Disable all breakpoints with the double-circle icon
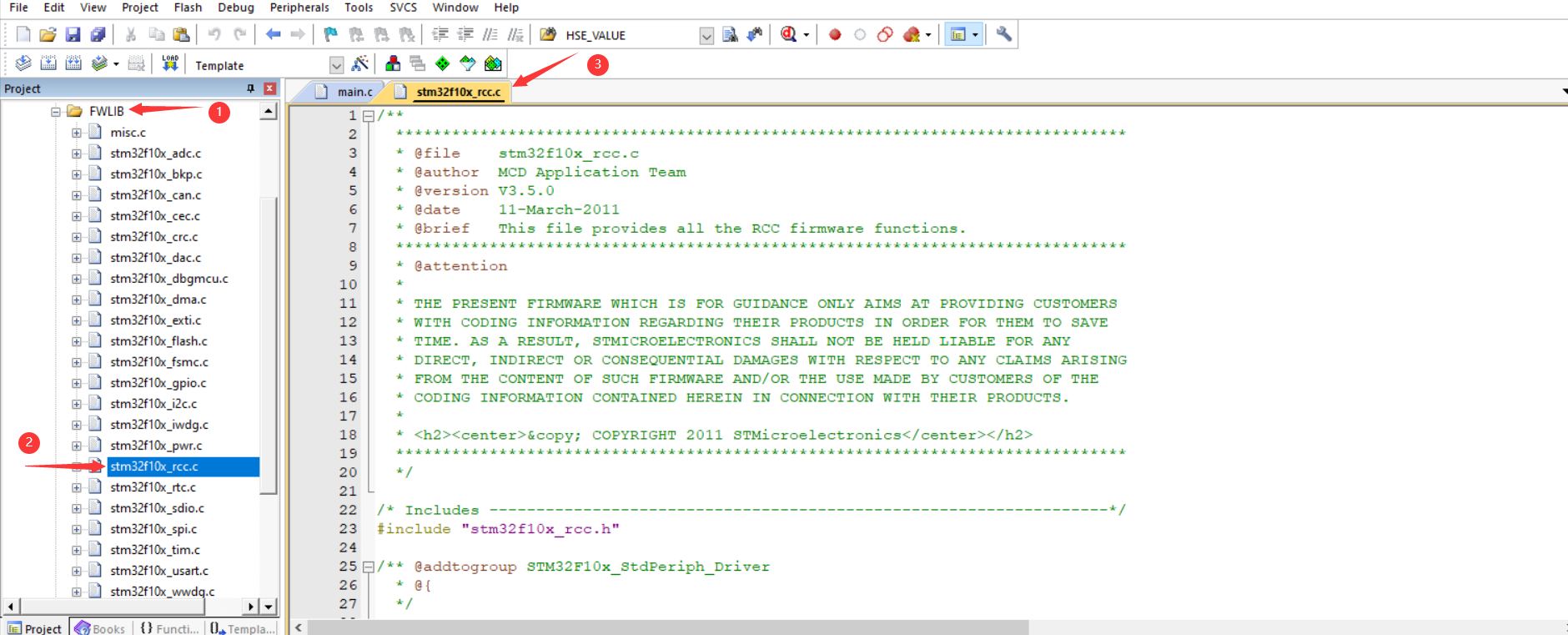The image size is (1568, 635). click(885, 34)
